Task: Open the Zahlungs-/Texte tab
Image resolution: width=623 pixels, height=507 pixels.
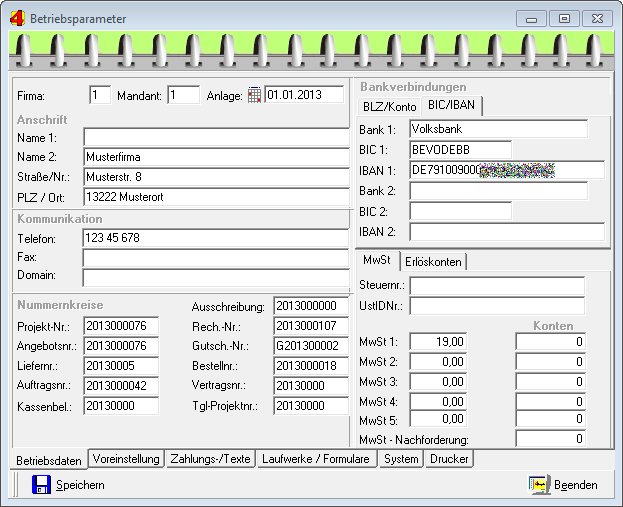Action: 211,459
